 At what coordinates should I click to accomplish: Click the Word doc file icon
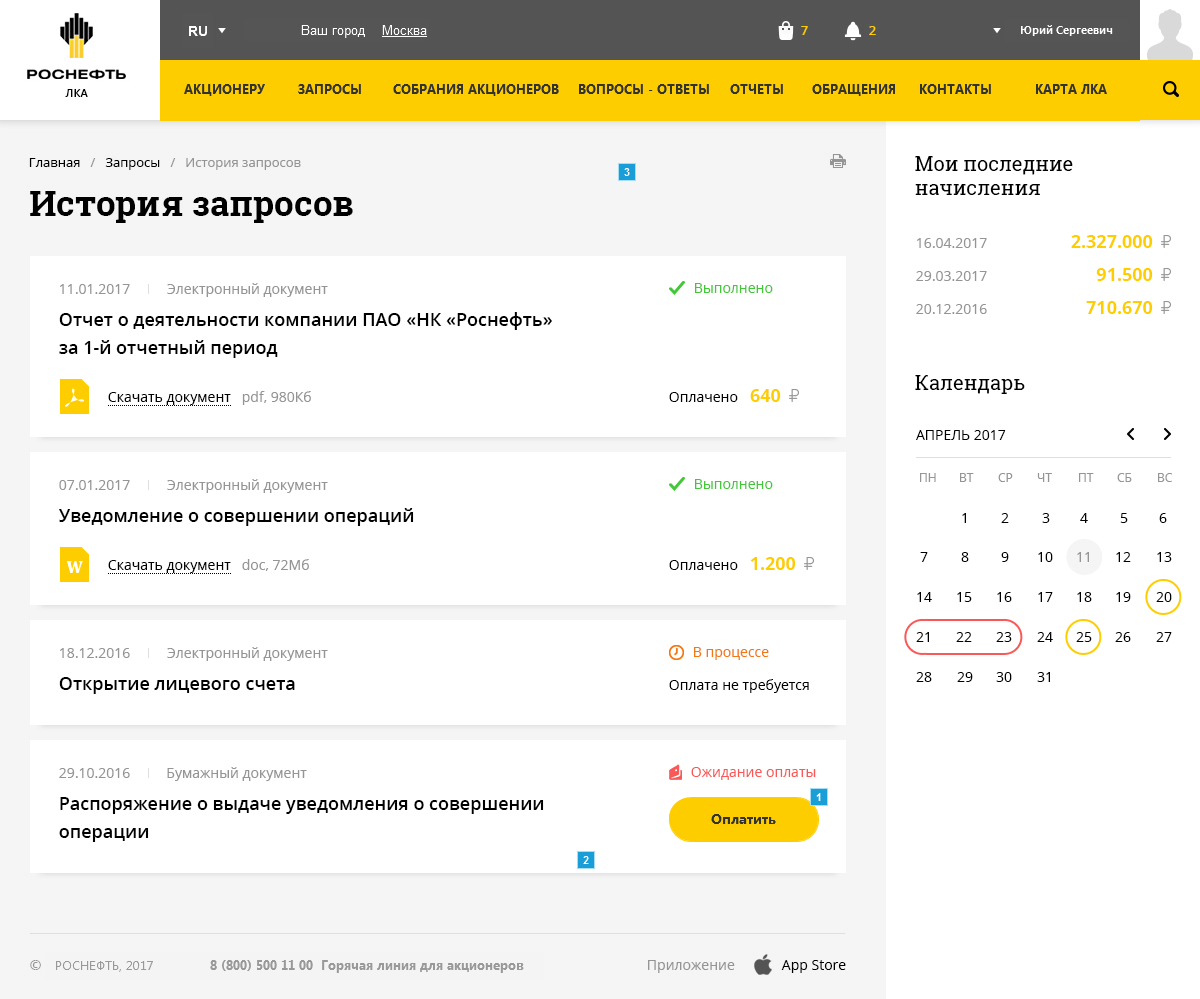click(x=74, y=564)
